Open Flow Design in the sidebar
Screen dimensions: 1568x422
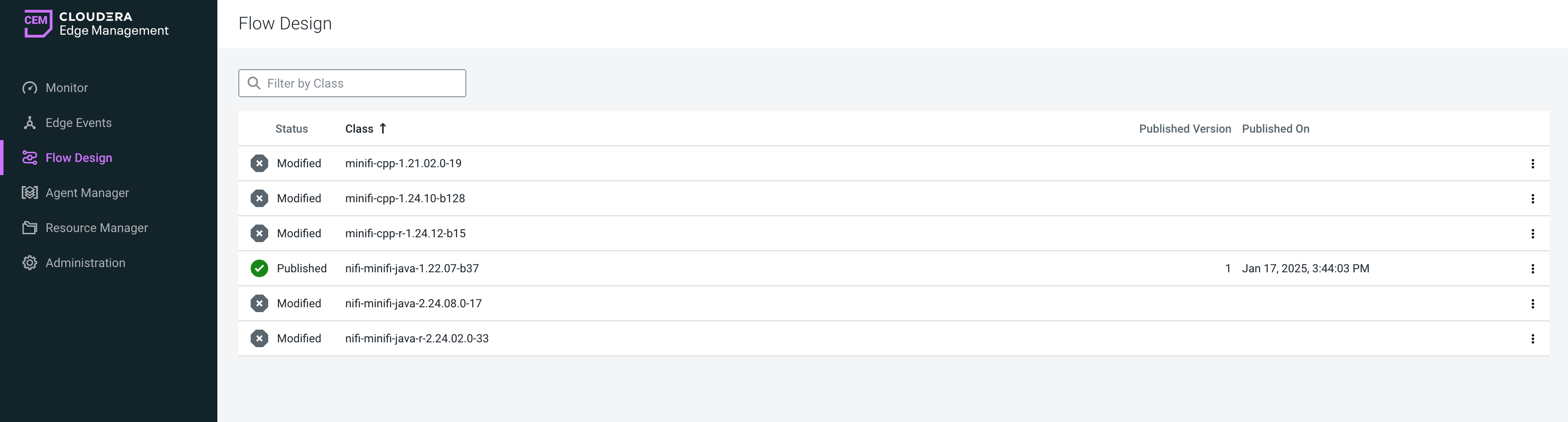78,158
